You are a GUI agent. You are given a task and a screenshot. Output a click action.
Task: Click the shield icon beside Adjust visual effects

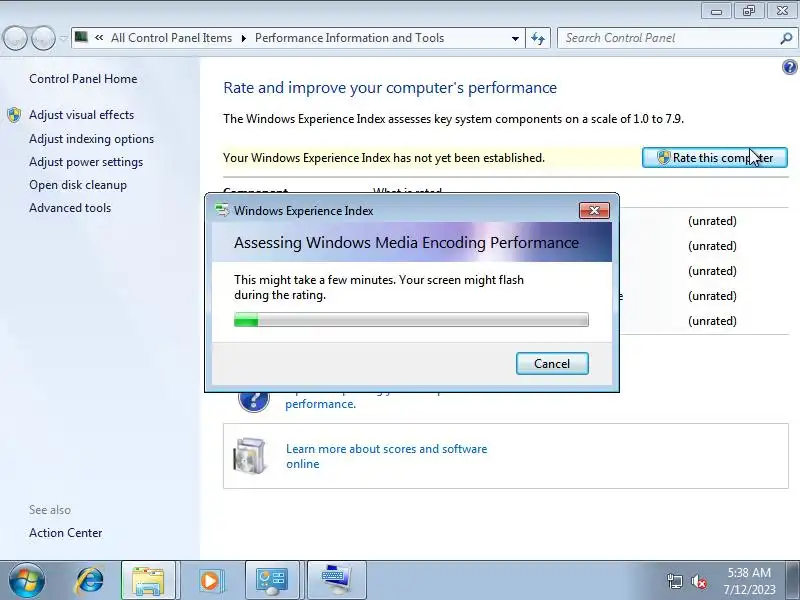point(14,115)
